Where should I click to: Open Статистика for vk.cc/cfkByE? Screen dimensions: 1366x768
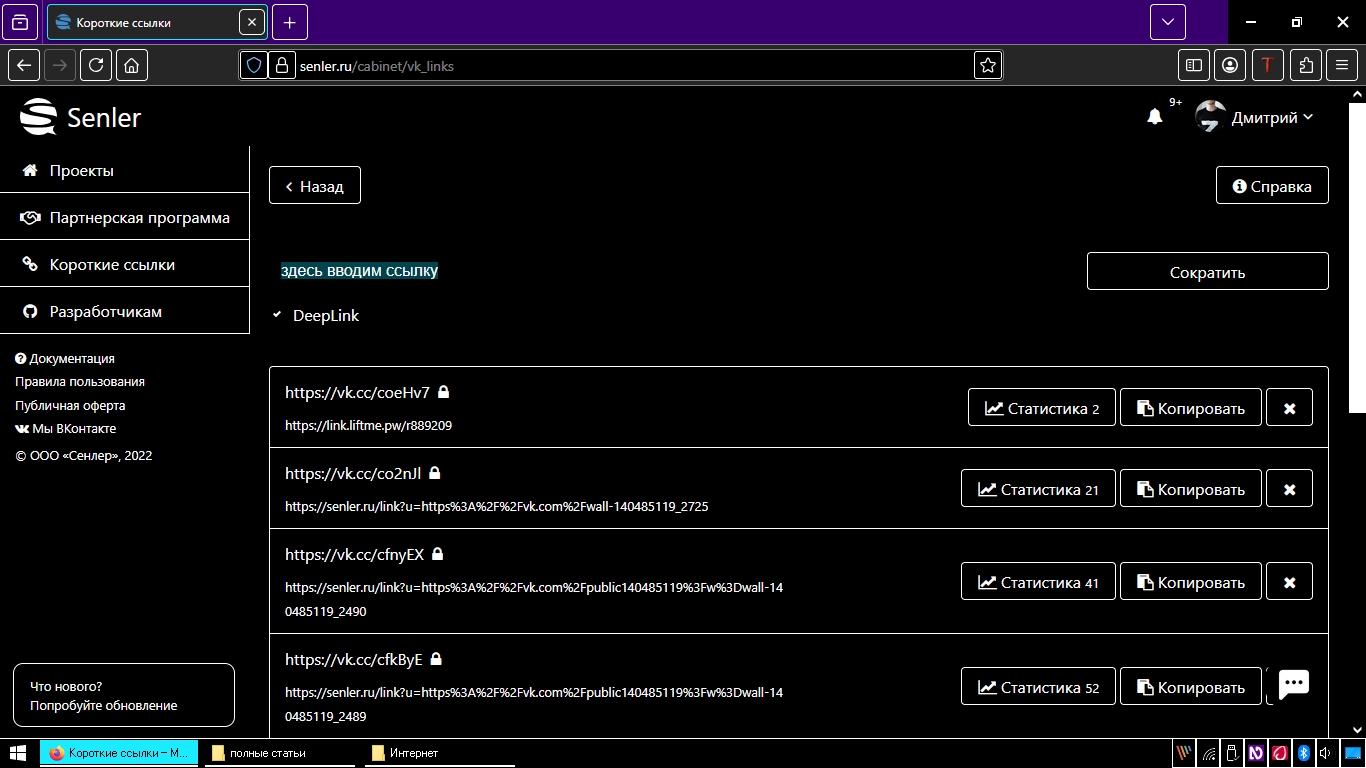1038,687
